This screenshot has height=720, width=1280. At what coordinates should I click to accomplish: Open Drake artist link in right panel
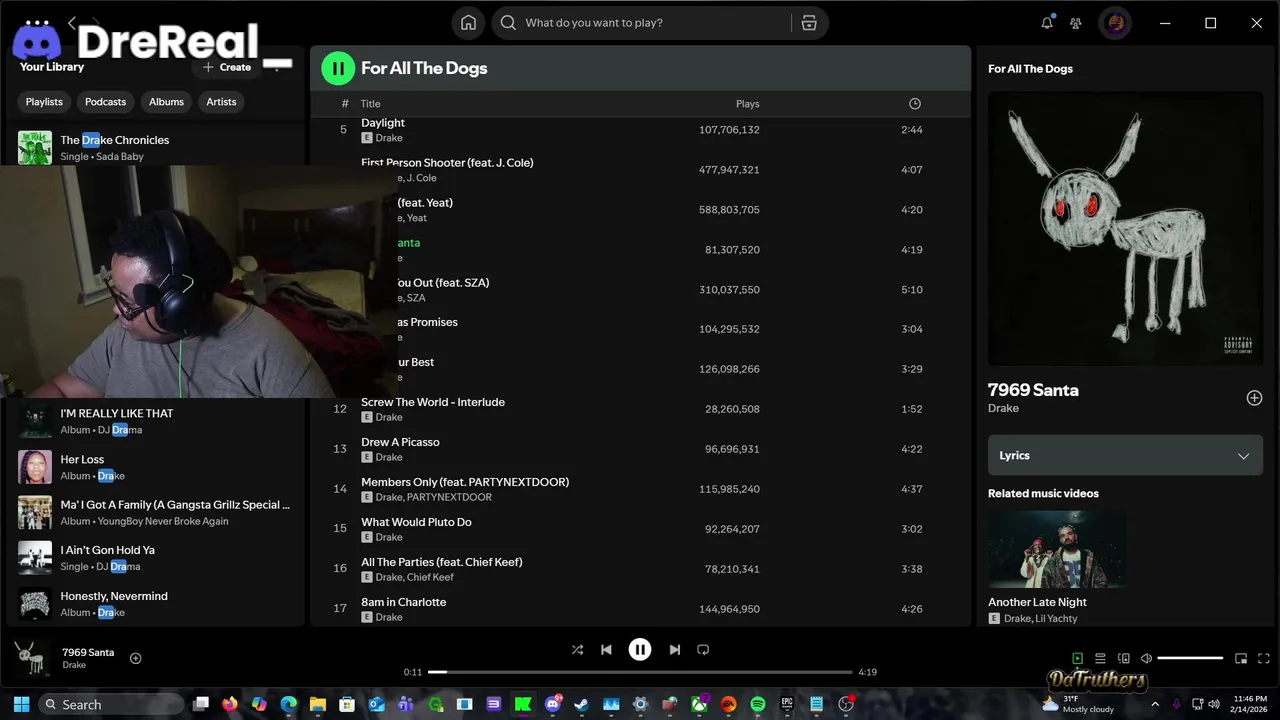[1003, 408]
